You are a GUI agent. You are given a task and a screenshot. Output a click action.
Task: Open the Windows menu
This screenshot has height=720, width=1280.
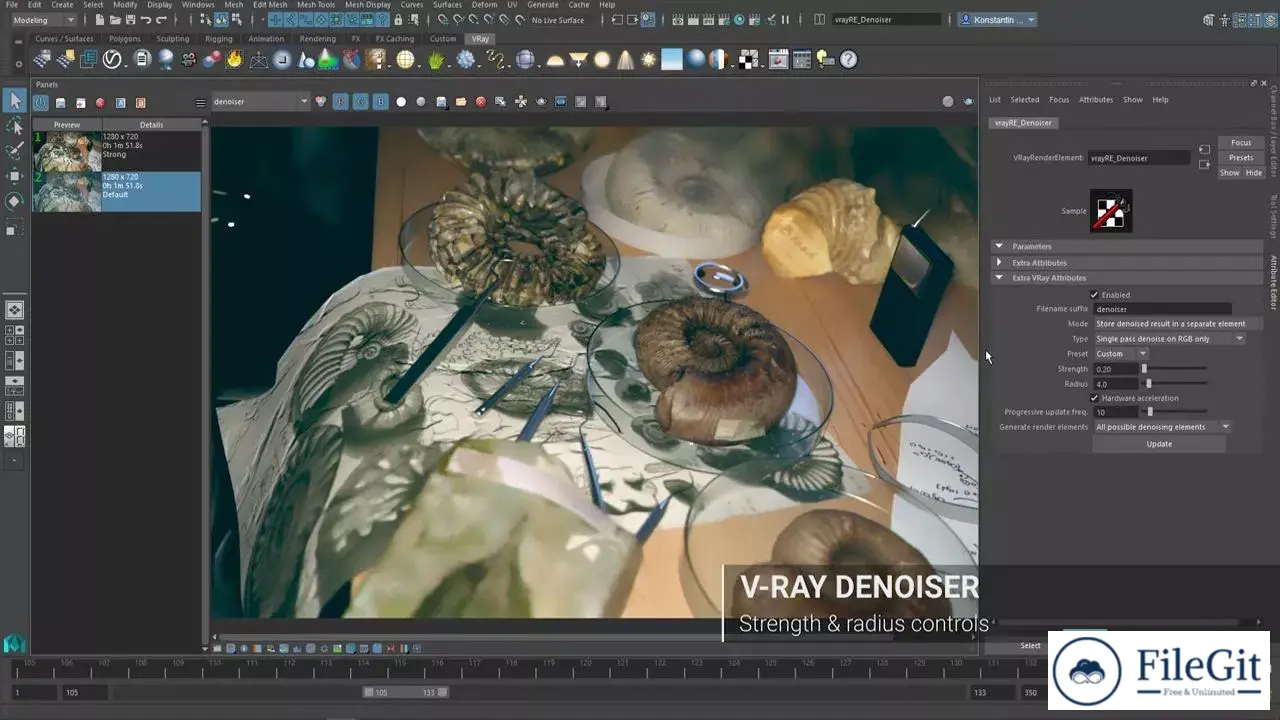(x=198, y=5)
